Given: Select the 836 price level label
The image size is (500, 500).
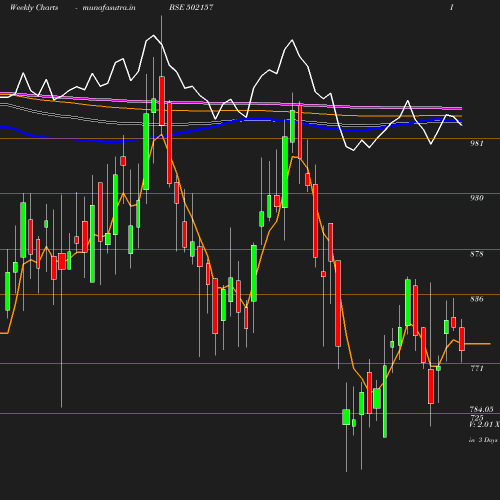Looking at the screenshot, I should [x=477, y=299].
